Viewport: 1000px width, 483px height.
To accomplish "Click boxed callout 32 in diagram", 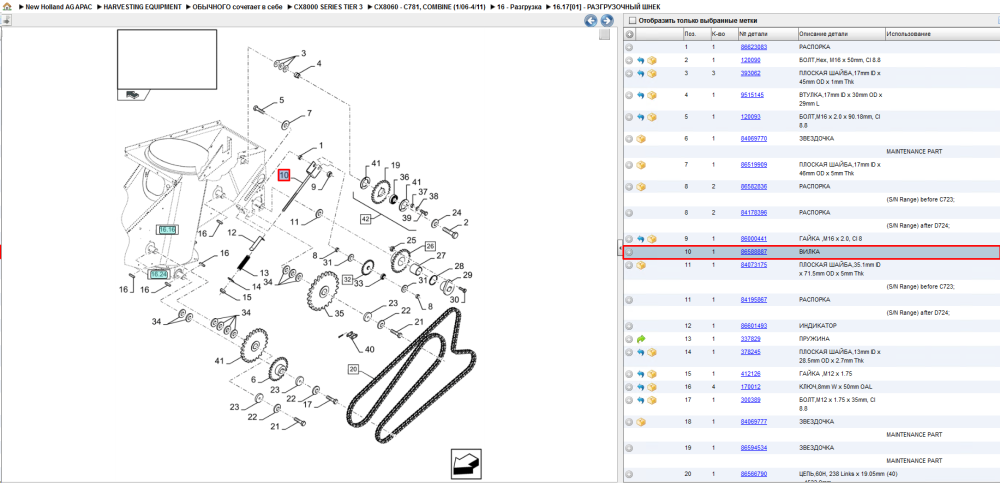I will pyautogui.click(x=347, y=279).
